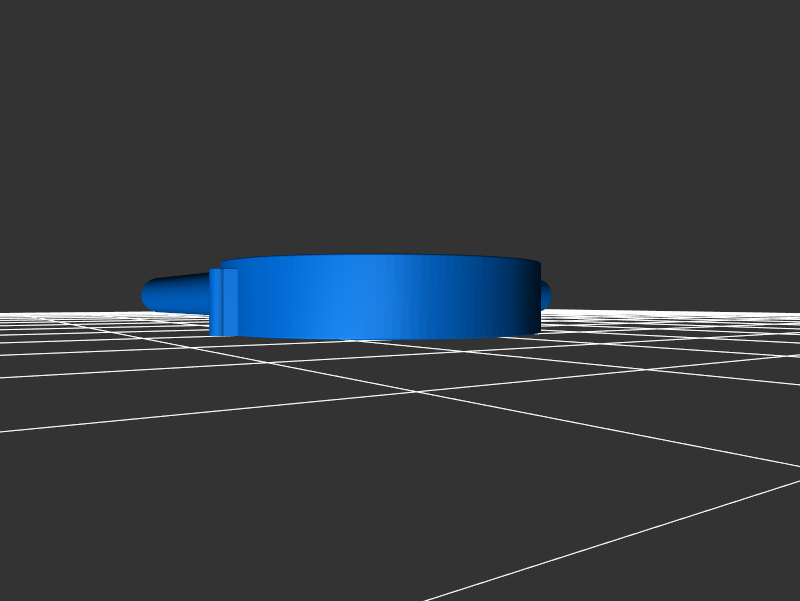The image size is (800, 601).
Task: Select the bottom edge where ring meets grid
Action: 380,337
